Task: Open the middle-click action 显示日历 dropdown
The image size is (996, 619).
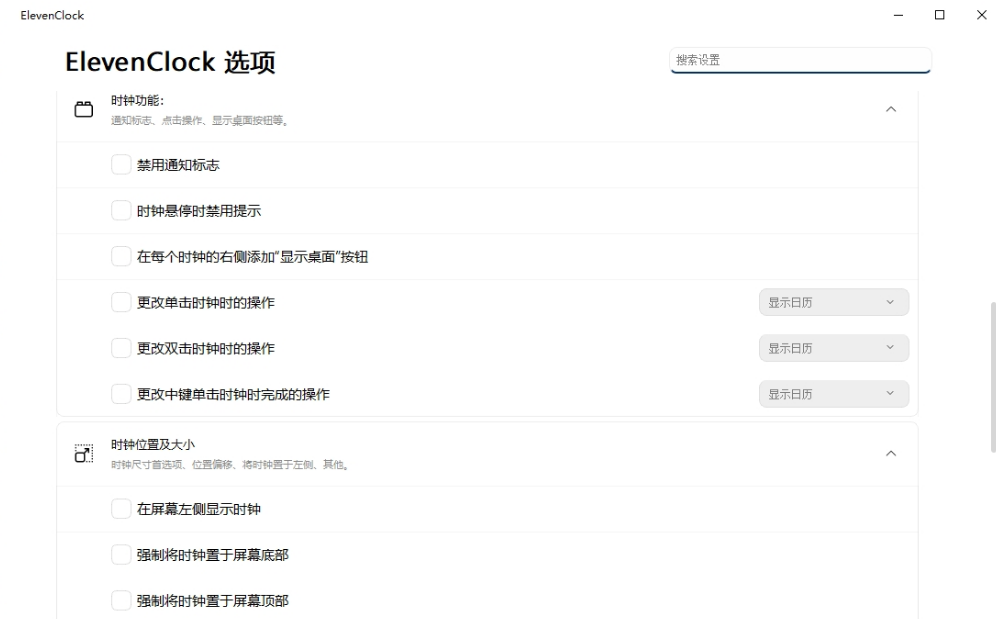Action: tap(833, 394)
